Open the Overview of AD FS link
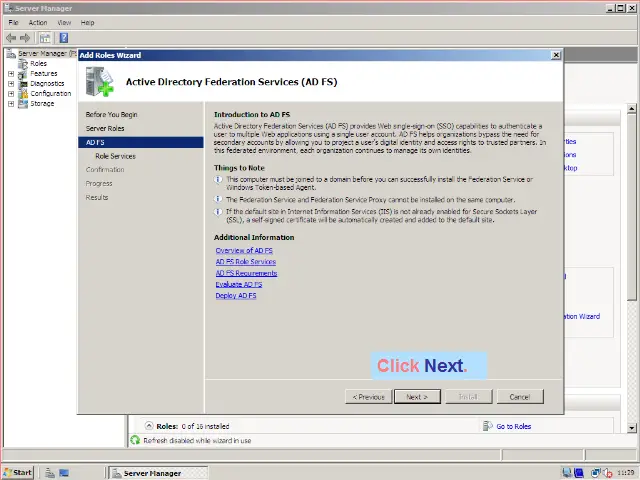Screen dimensions: 640x480 [x=244, y=251]
